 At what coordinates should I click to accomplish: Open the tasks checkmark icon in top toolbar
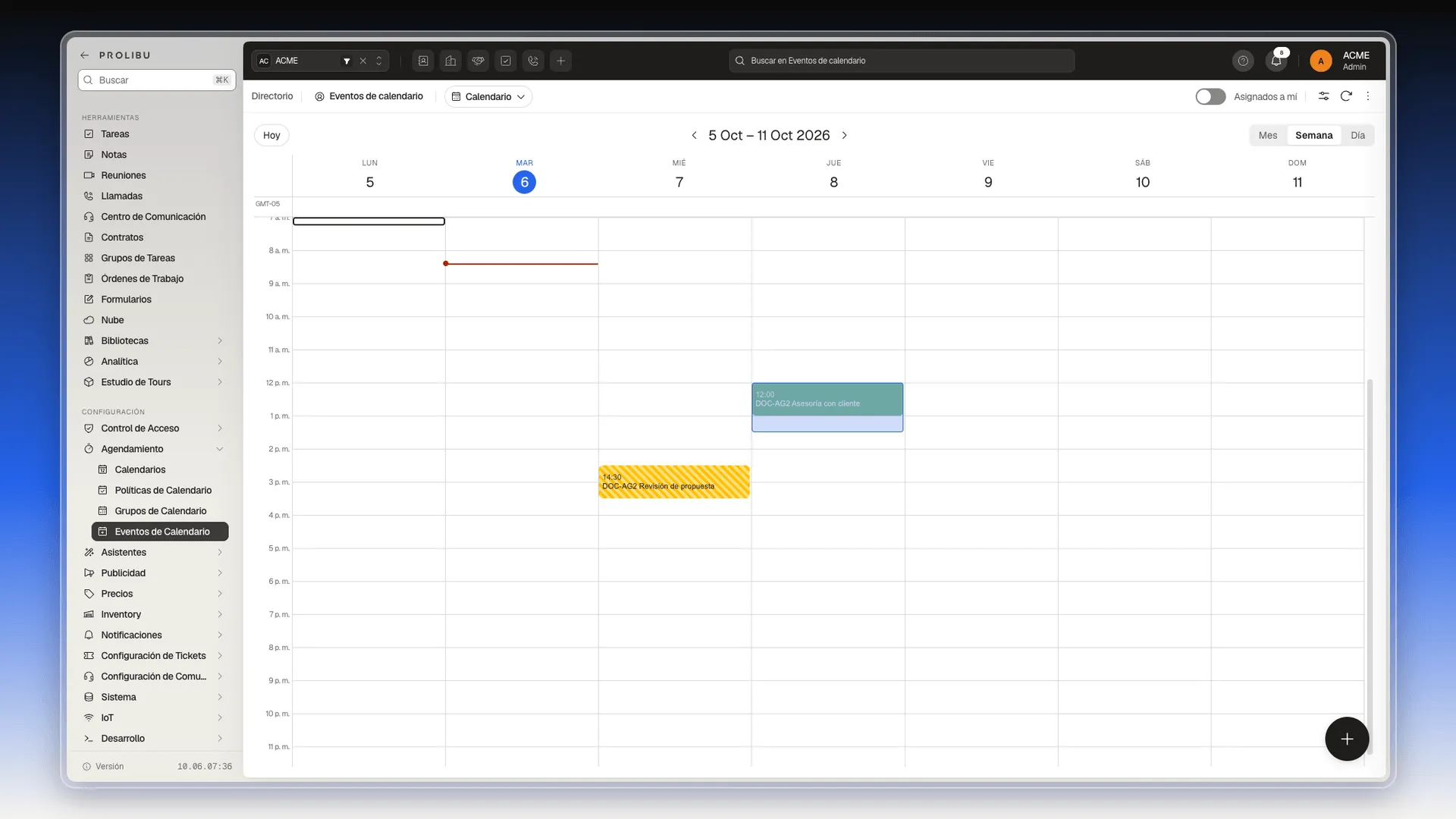pyautogui.click(x=506, y=61)
